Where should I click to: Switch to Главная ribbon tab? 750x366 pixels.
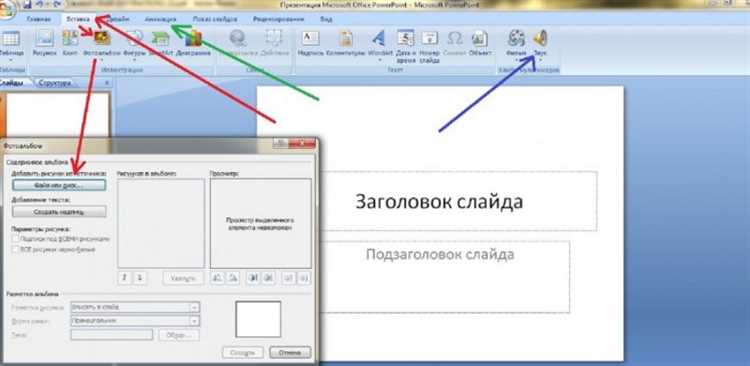[x=39, y=20]
